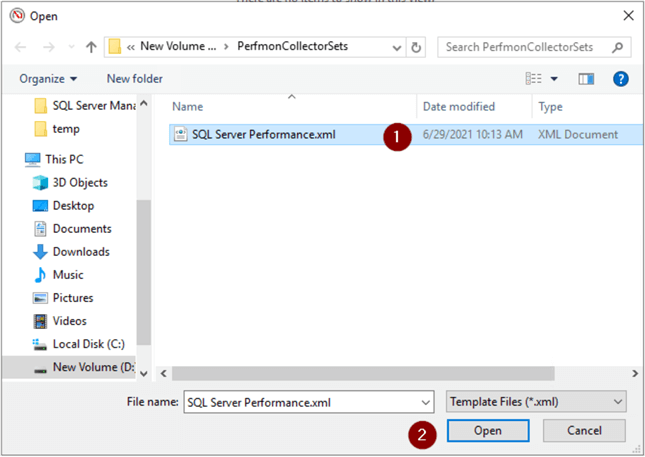Open Desktop in navigation pane
The image size is (645, 457).
pyautogui.click(x=63, y=205)
